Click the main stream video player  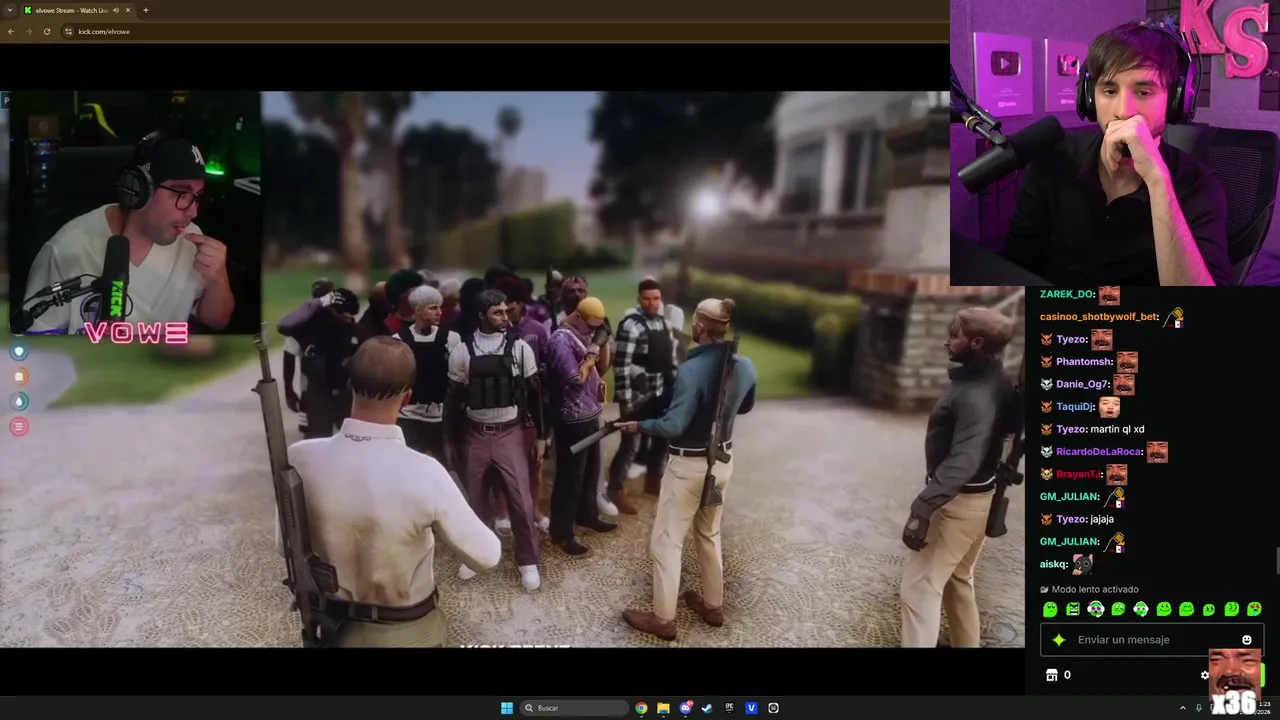pos(512,369)
